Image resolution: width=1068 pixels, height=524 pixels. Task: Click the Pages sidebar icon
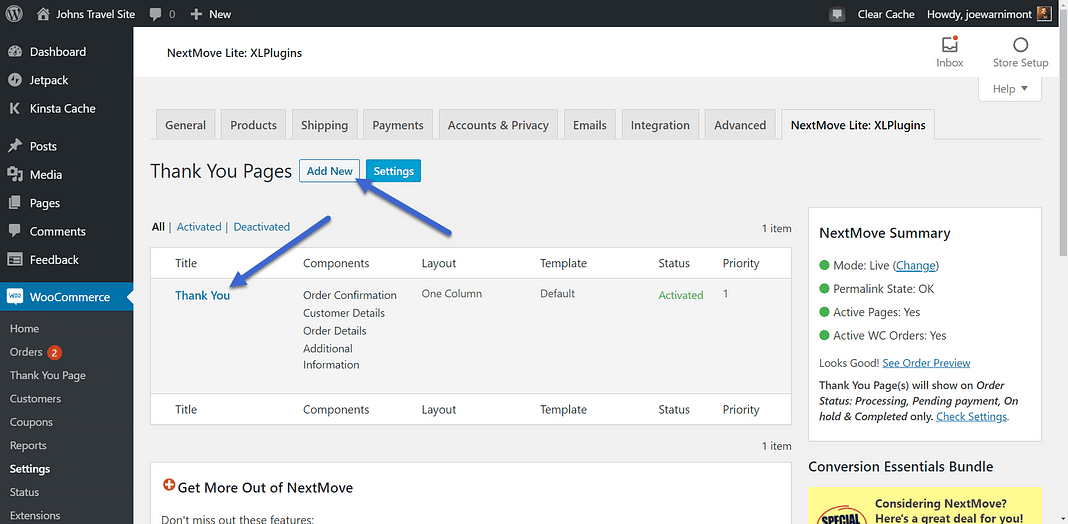click(x=14, y=203)
